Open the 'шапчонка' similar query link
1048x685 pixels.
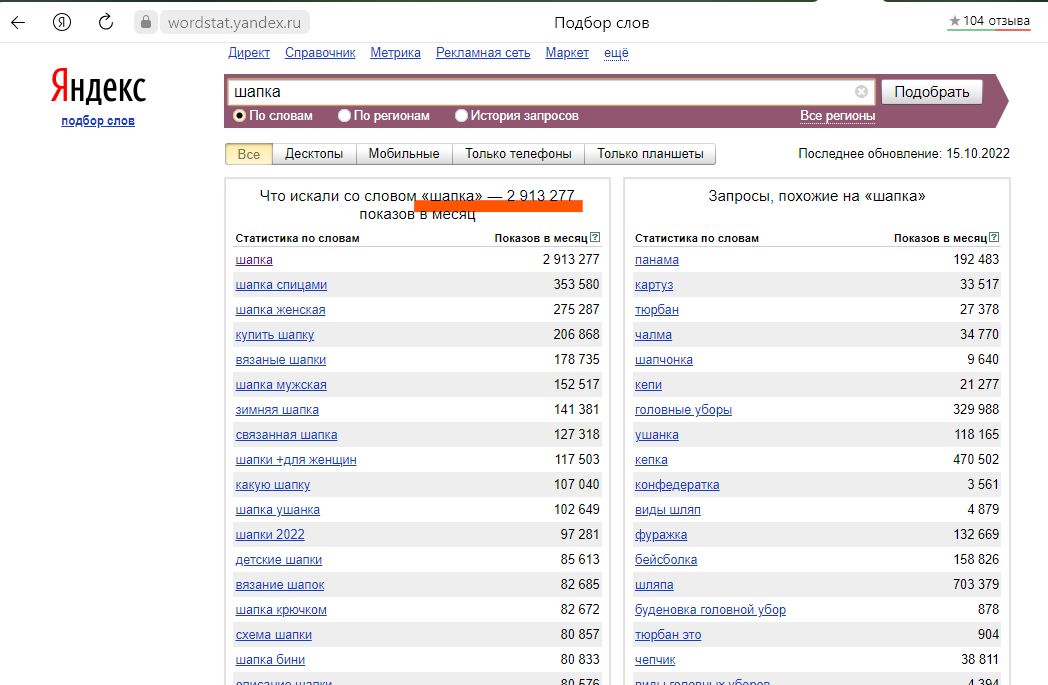(664, 360)
